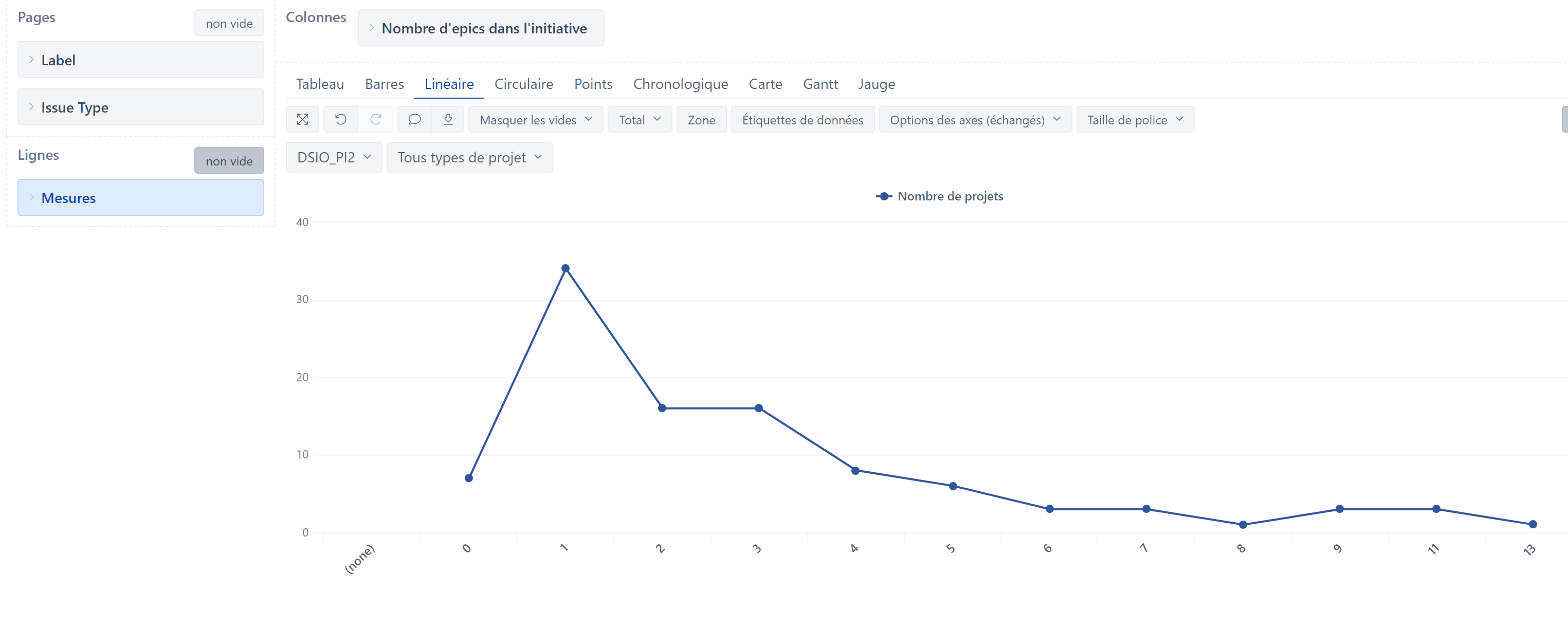Expand the Mesures chevron

[31, 197]
